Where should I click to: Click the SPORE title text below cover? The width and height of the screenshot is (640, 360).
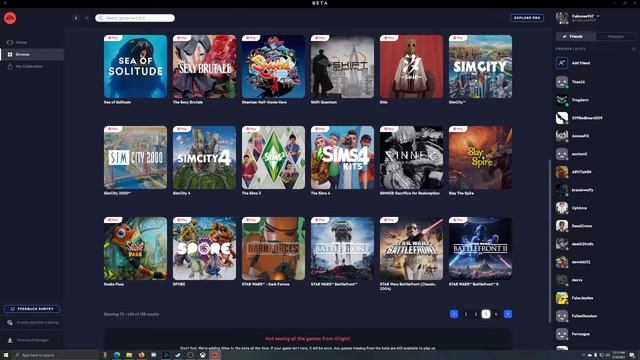click(x=179, y=284)
